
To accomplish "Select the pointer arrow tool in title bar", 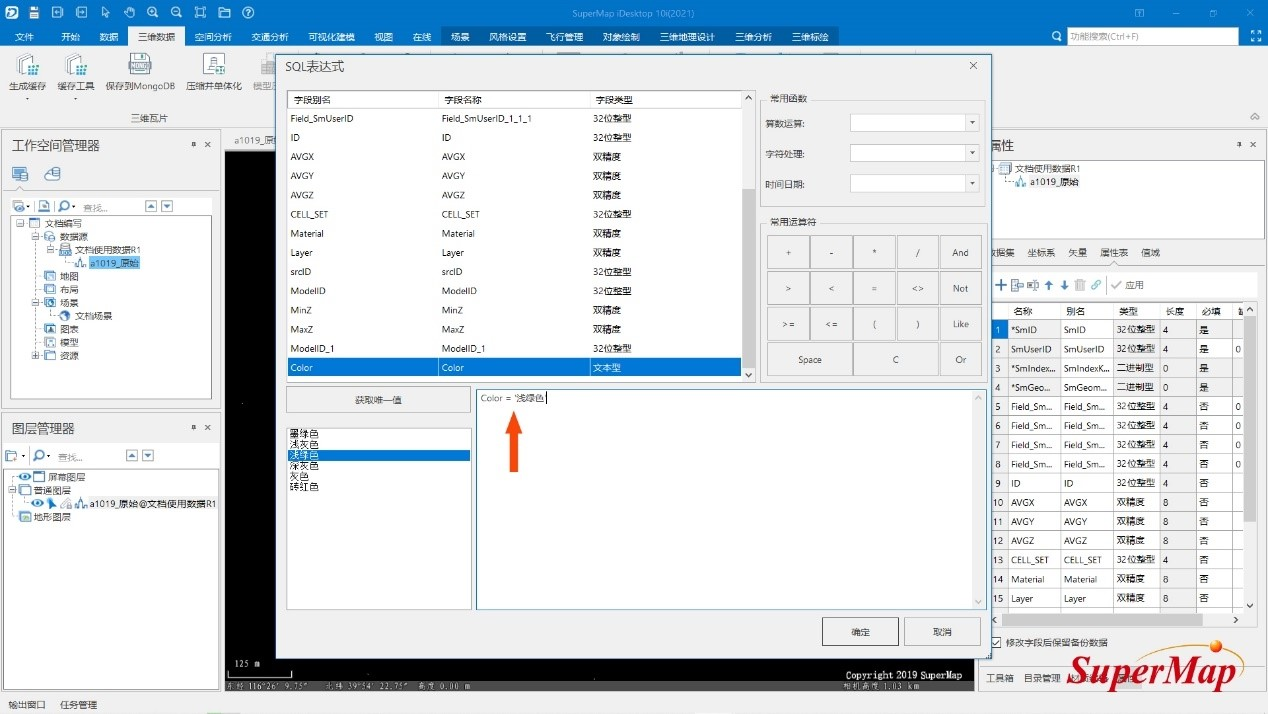I will coord(106,12).
